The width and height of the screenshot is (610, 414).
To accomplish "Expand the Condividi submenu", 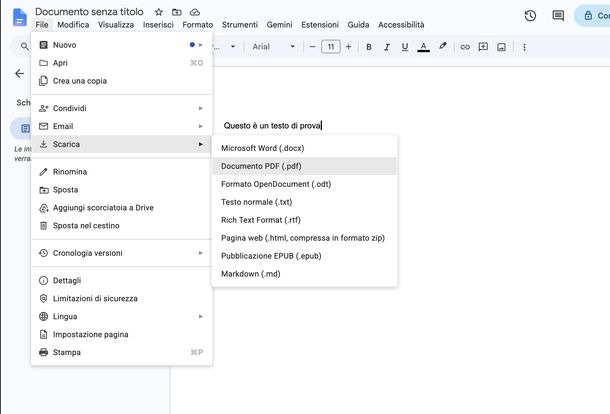I will 121,108.
